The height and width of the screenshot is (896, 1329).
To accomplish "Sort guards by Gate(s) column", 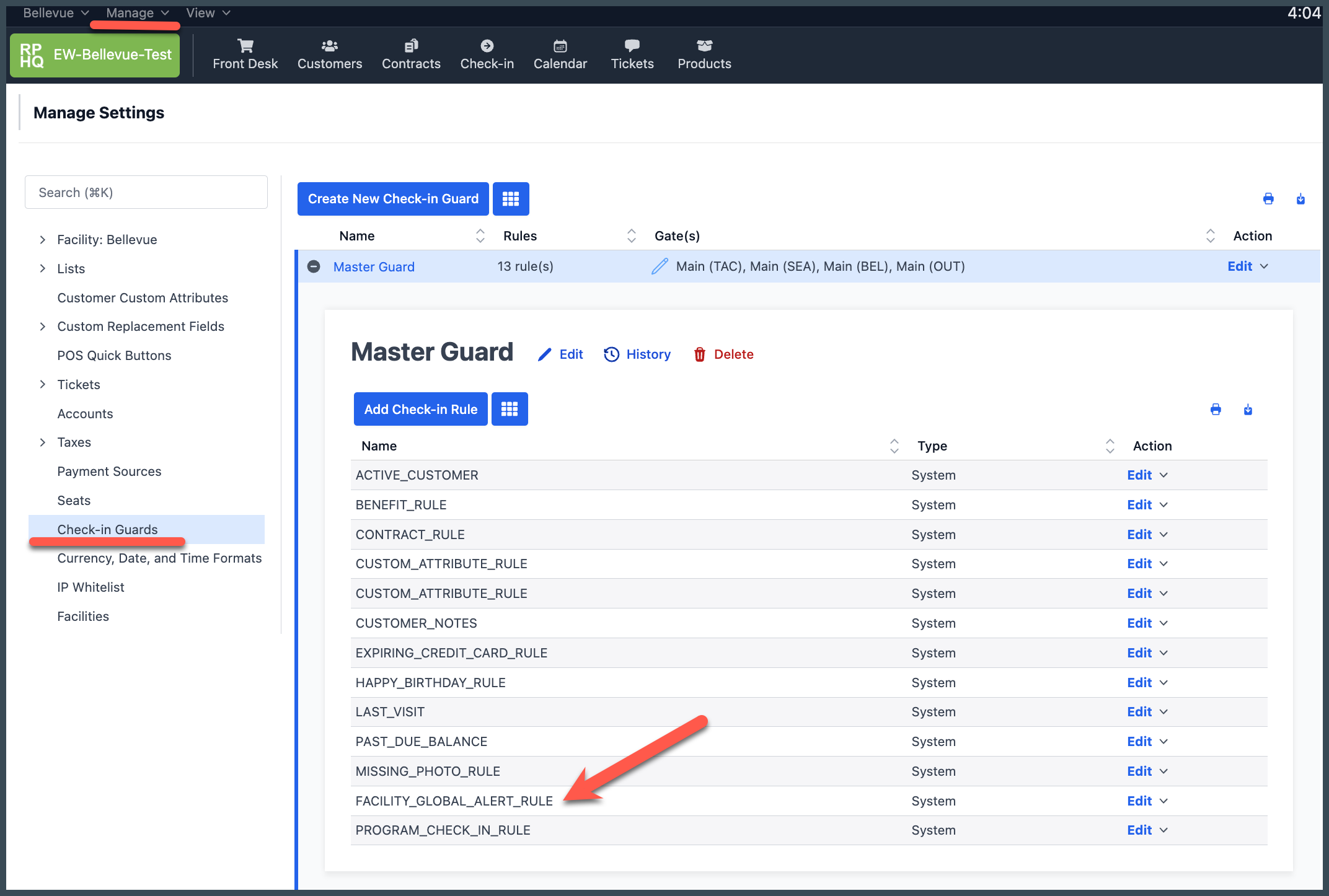I will 1211,235.
